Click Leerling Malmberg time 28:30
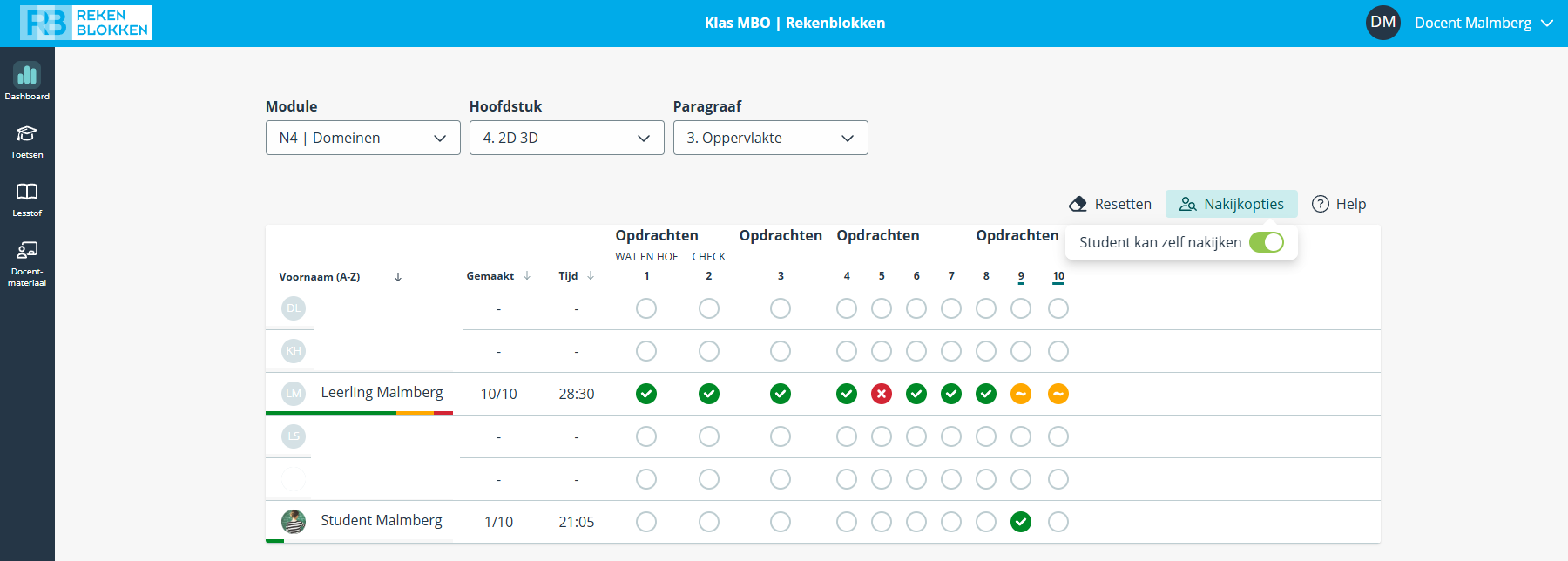The width and height of the screenshot is (1568, 561). point(577,394)
